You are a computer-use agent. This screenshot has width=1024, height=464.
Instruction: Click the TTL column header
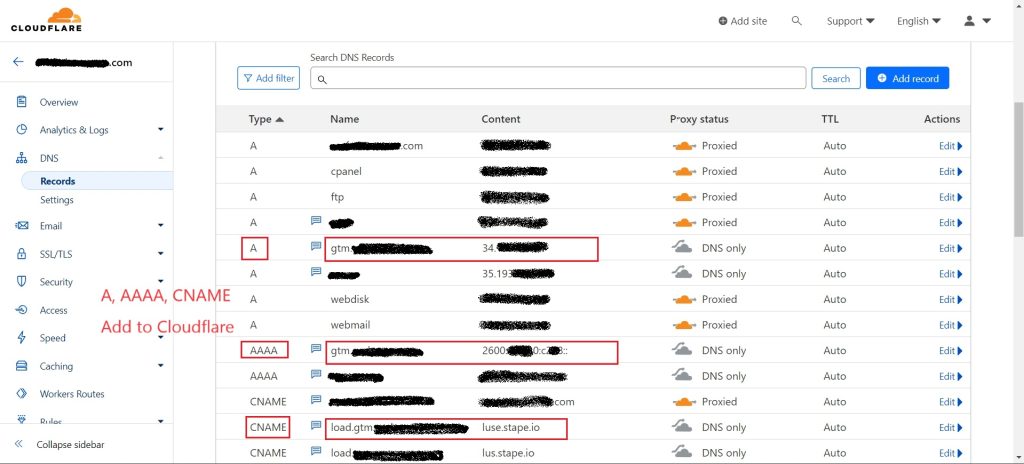pos(830,119)
